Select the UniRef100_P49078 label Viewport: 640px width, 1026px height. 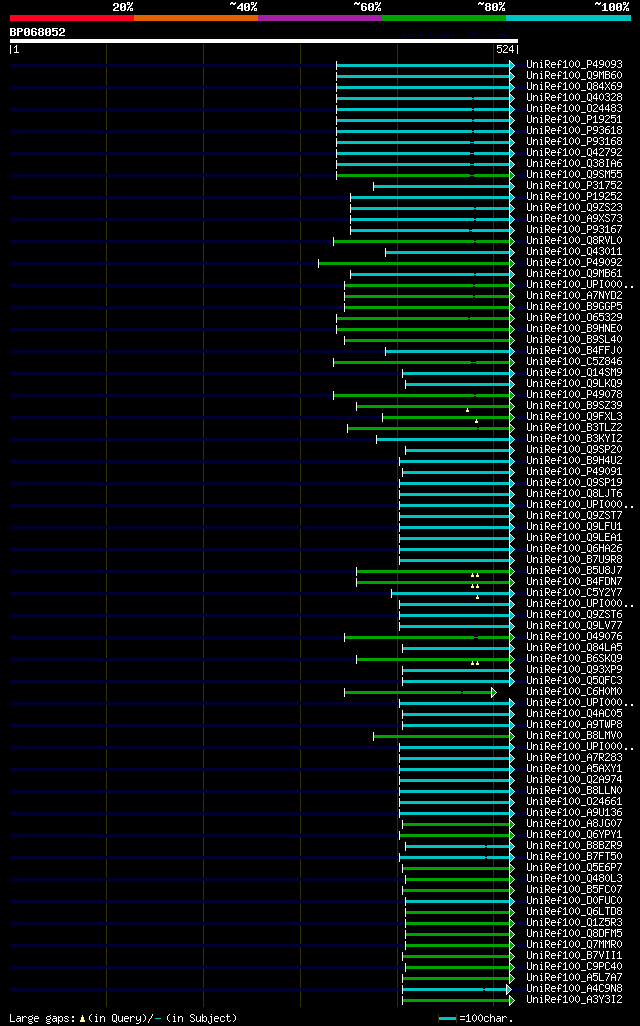575,395
